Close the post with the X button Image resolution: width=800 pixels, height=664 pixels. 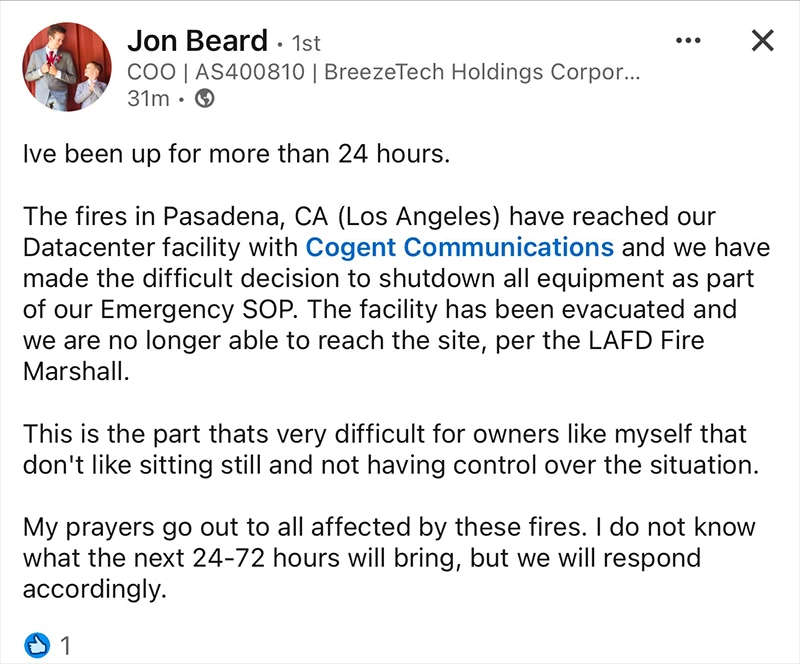click(x=762, y=41)
